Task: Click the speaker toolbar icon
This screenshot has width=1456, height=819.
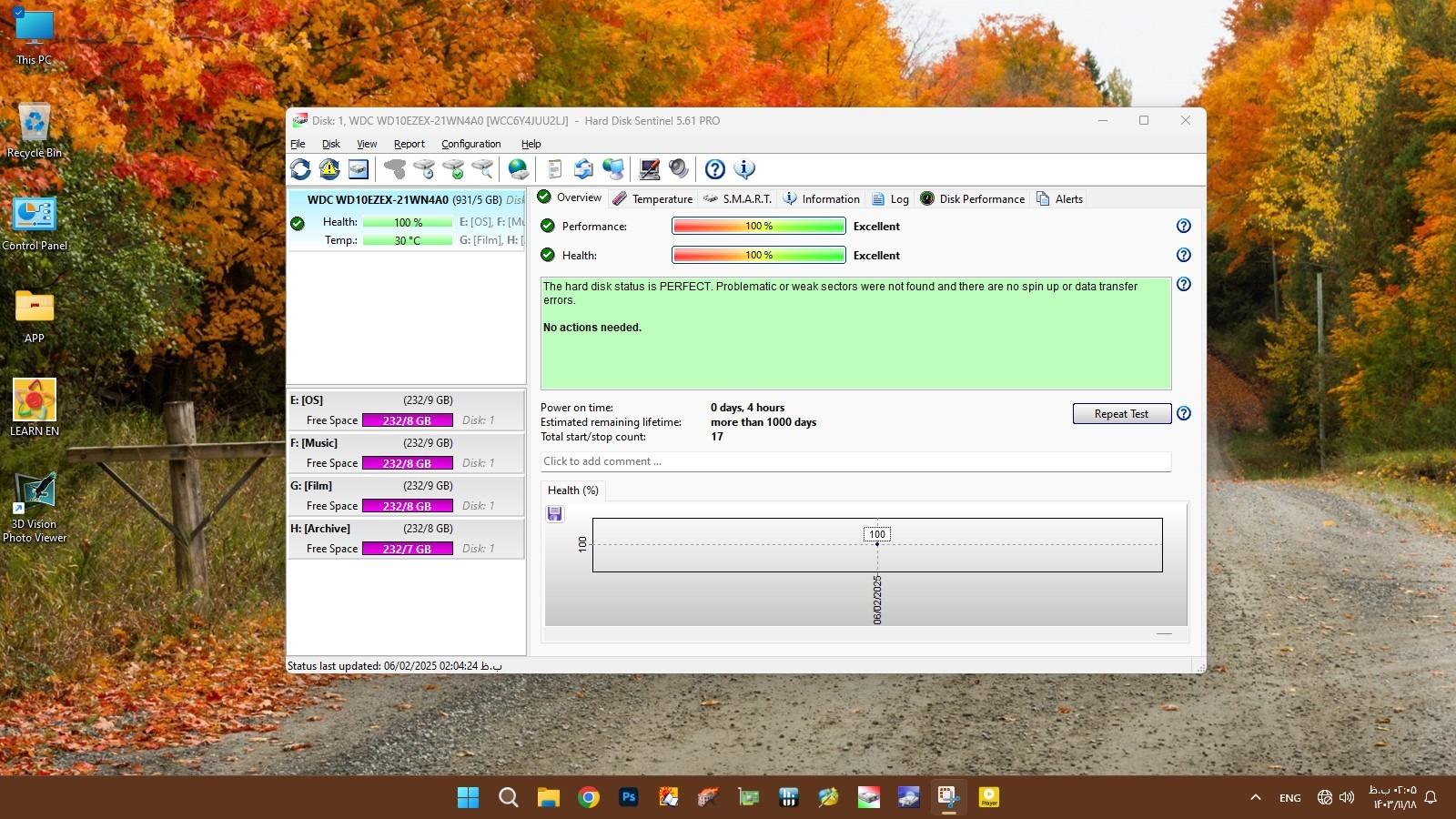Action: (678, 169)
